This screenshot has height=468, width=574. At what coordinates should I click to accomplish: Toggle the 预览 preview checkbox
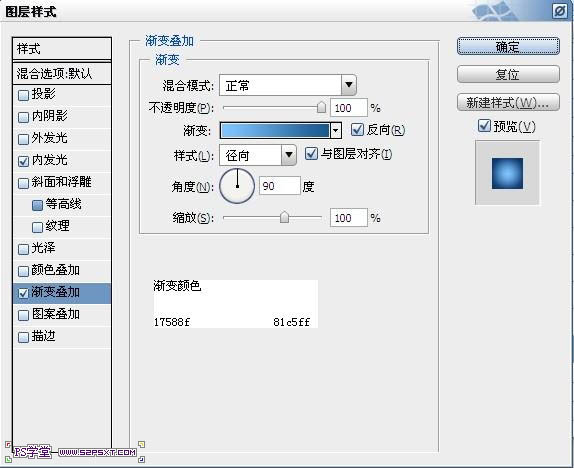click(484, 126)
